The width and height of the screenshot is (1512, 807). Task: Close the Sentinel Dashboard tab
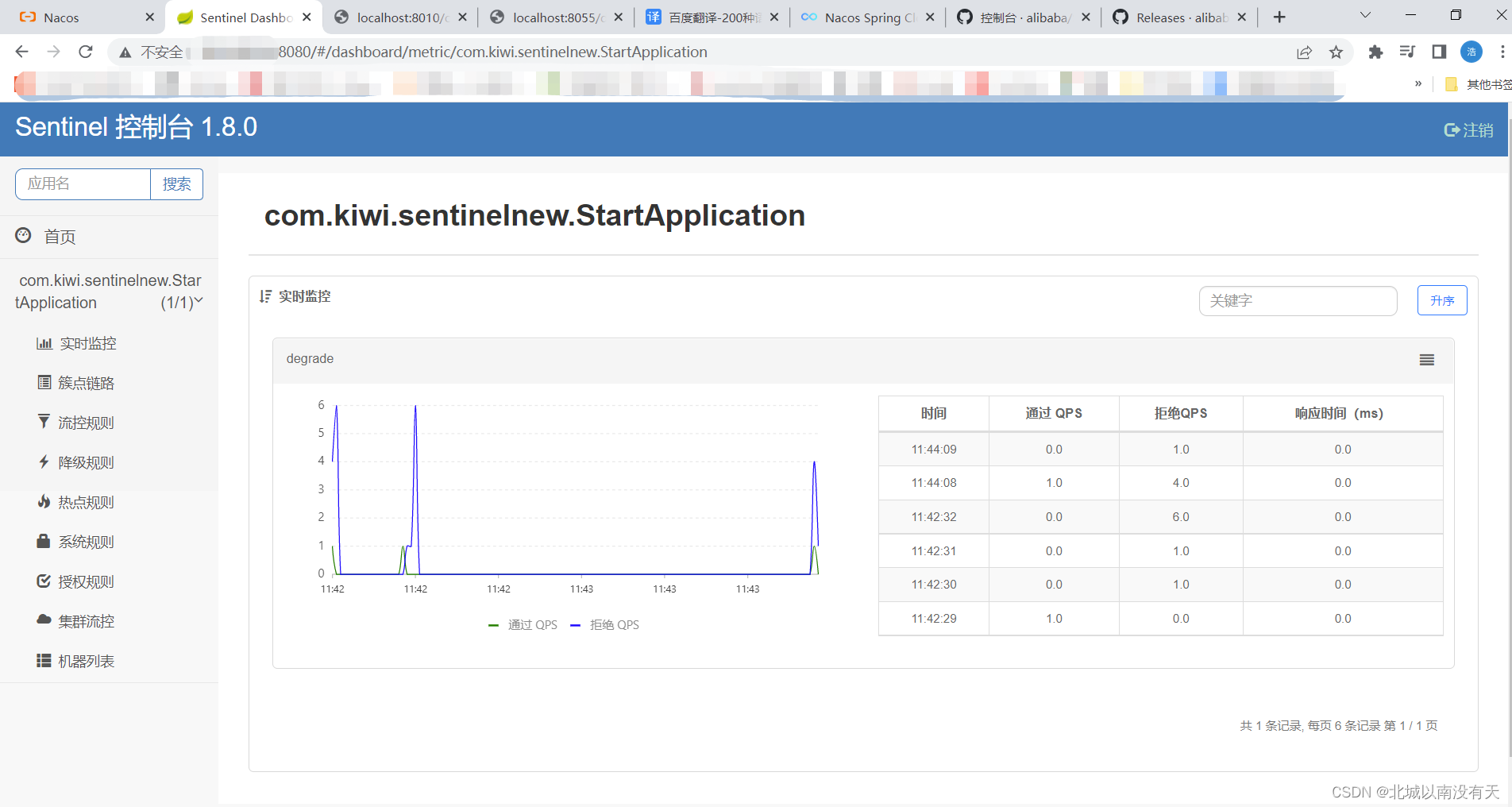[x=307, y=17]
